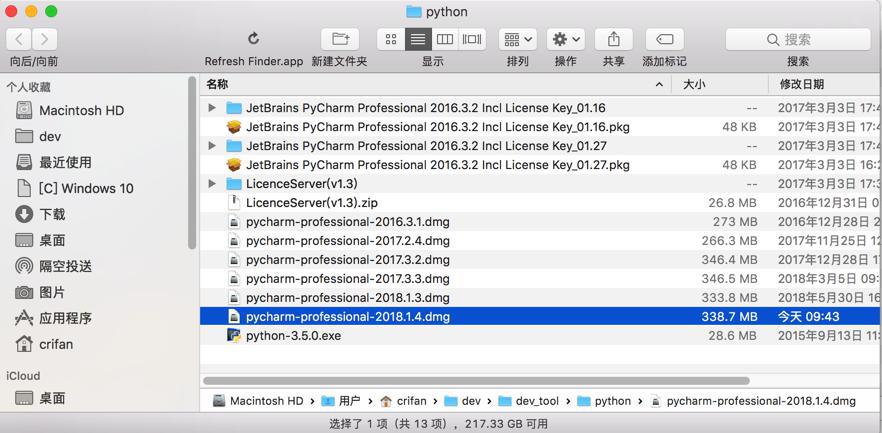The image size is (882, 433).
Task: Create a new folder with 新建文件夹
Action: pos(340,39)
